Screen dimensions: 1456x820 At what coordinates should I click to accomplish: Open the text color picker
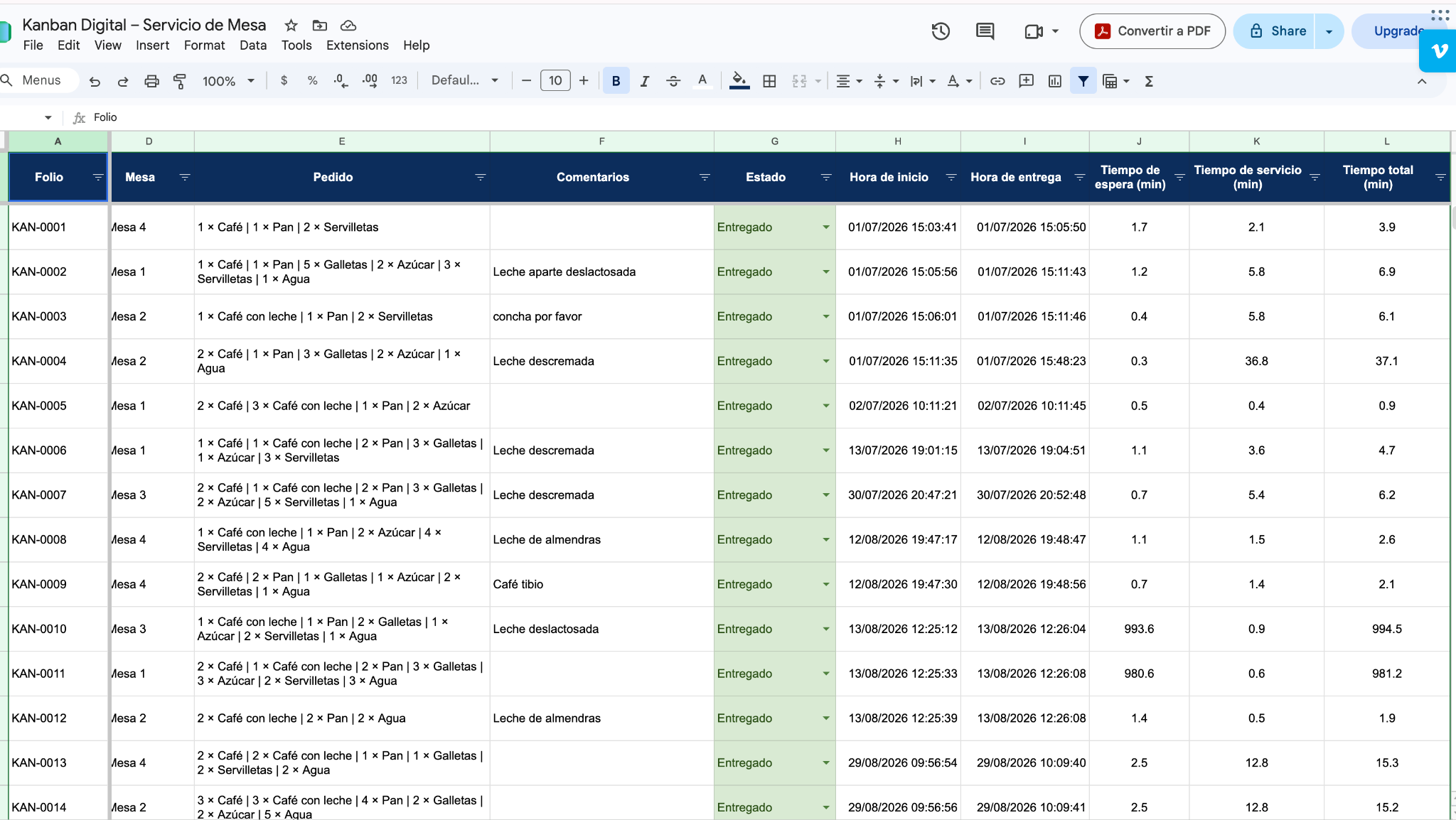702,81
